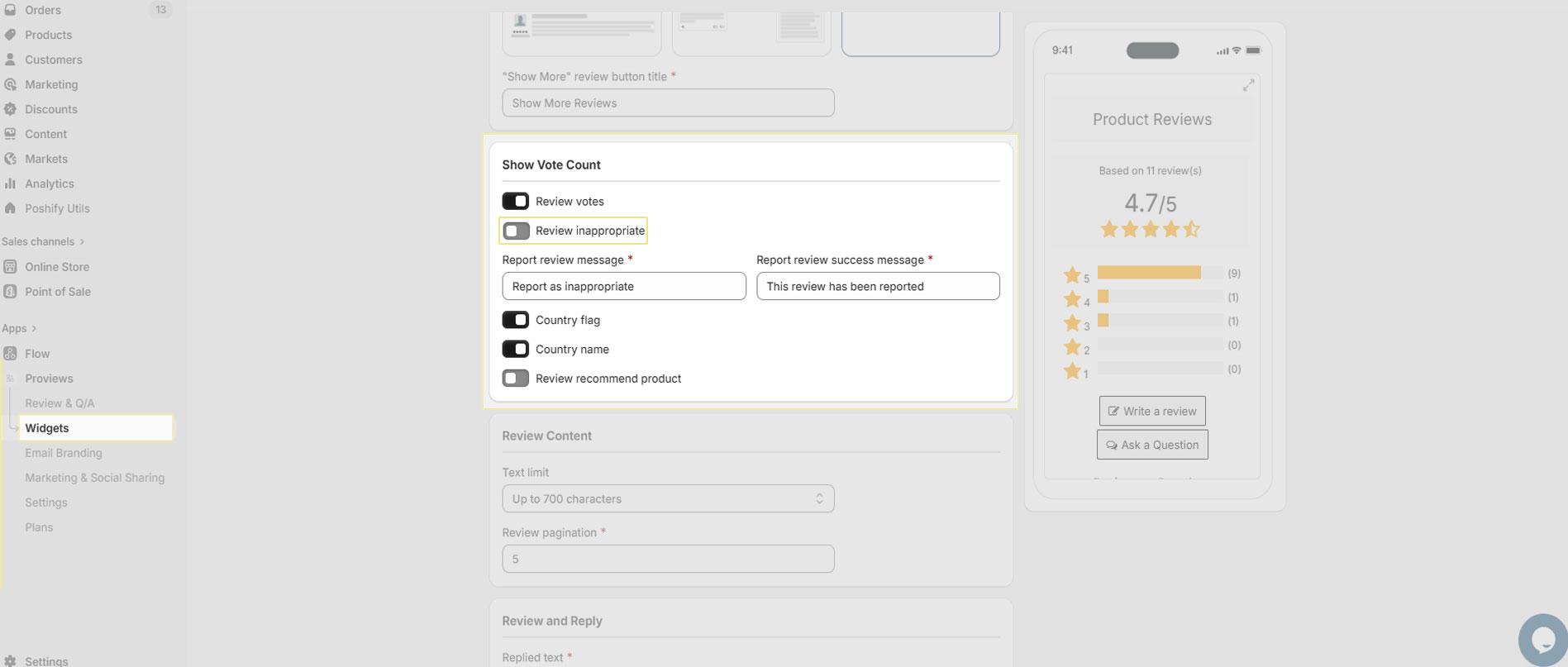
Task: Click the Point of Sale icon
Action: [10, 292]
